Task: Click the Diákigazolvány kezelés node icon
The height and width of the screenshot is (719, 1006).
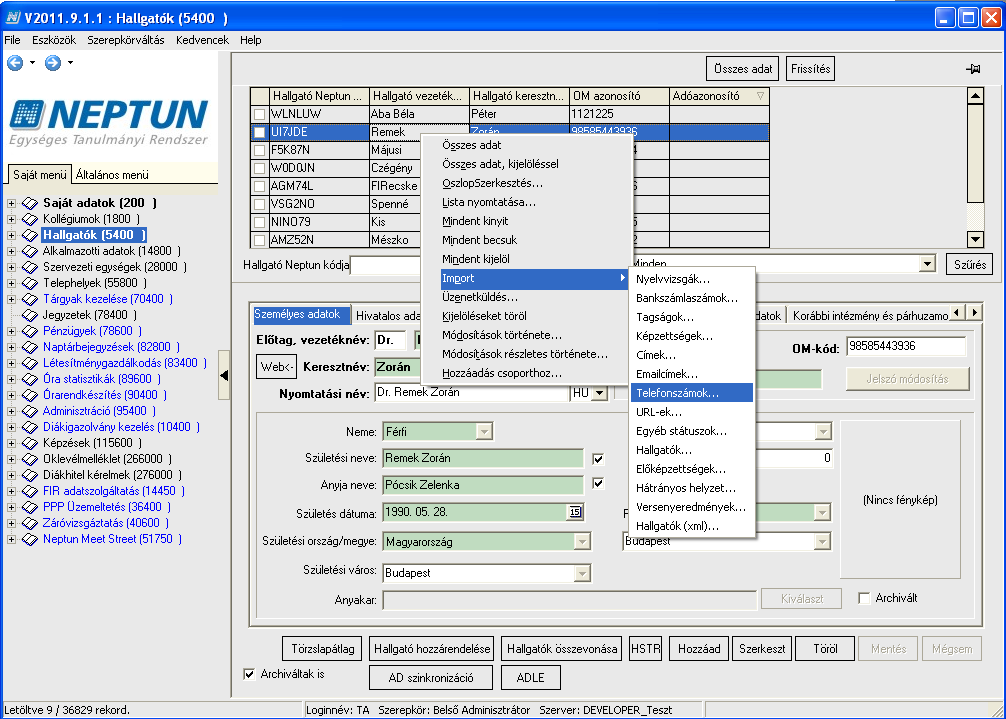Action: [30, 428]
